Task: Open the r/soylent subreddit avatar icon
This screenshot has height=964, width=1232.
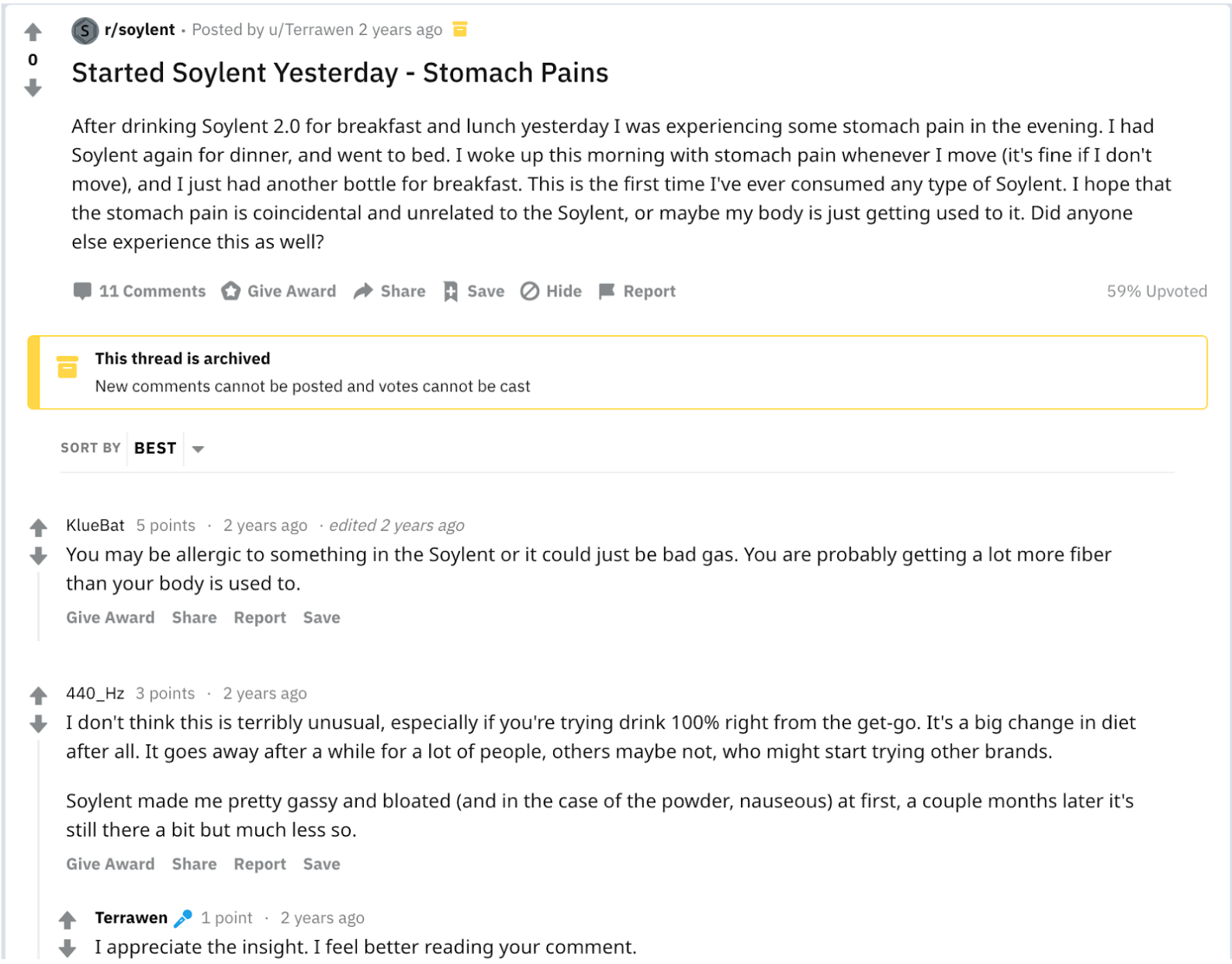Action: pos(85,30)
